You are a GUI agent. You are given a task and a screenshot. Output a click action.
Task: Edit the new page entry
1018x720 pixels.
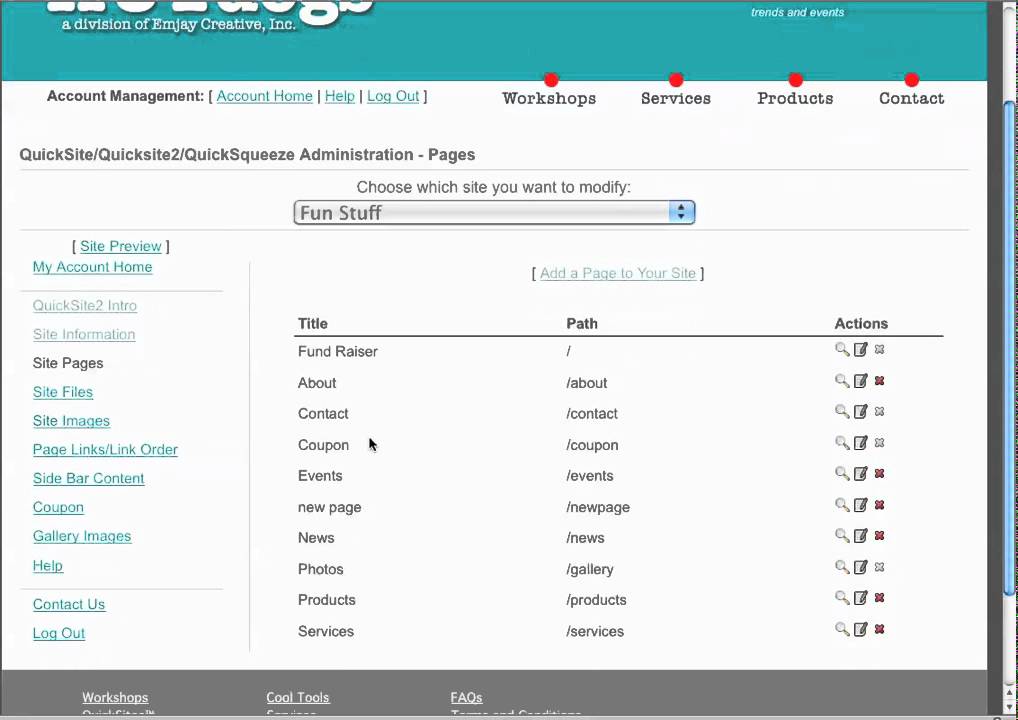tap(861, 505)
